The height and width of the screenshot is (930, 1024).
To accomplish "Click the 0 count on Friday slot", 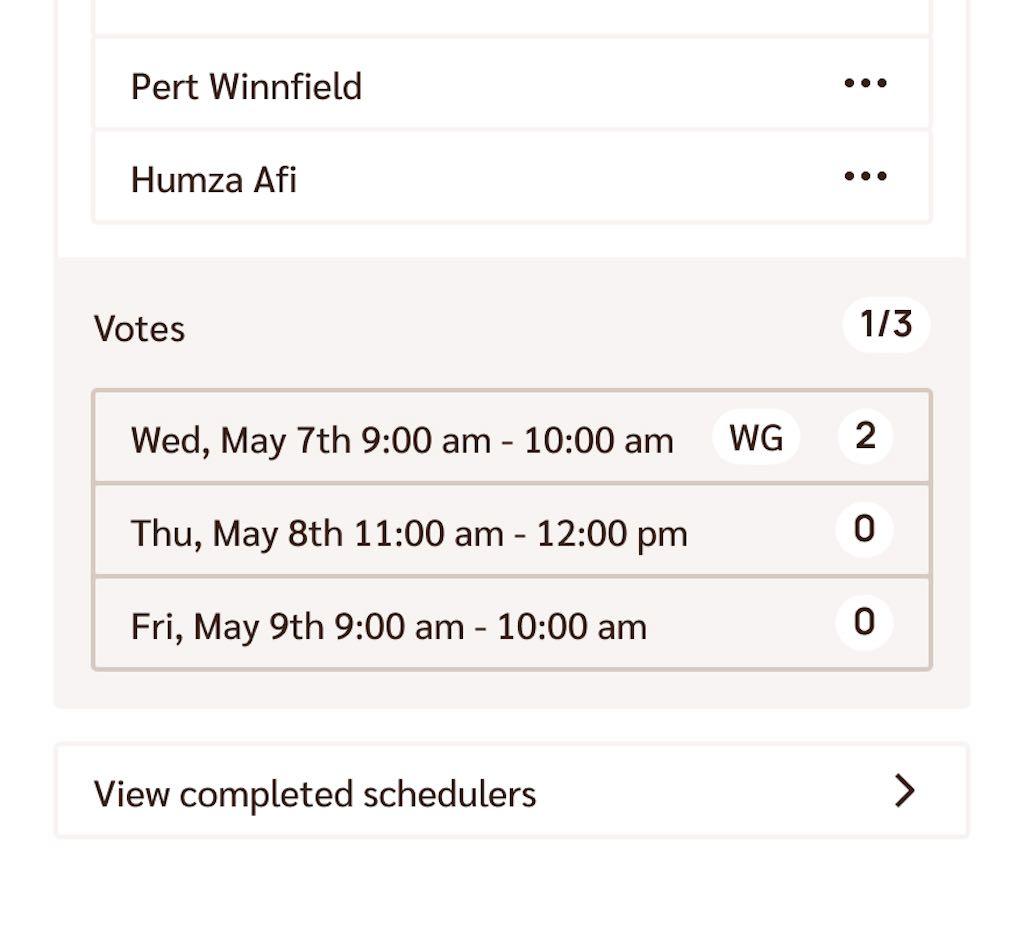I will coord(865,622).
